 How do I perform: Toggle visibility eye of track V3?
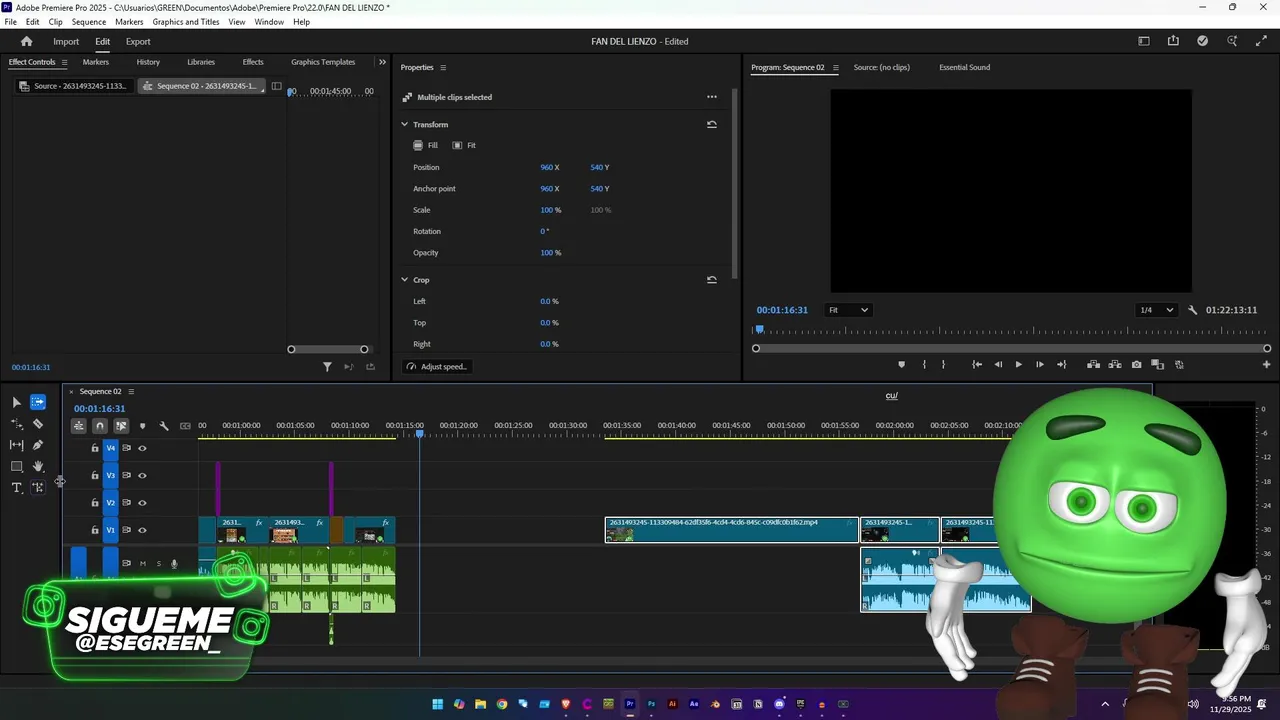coord(142,476)
